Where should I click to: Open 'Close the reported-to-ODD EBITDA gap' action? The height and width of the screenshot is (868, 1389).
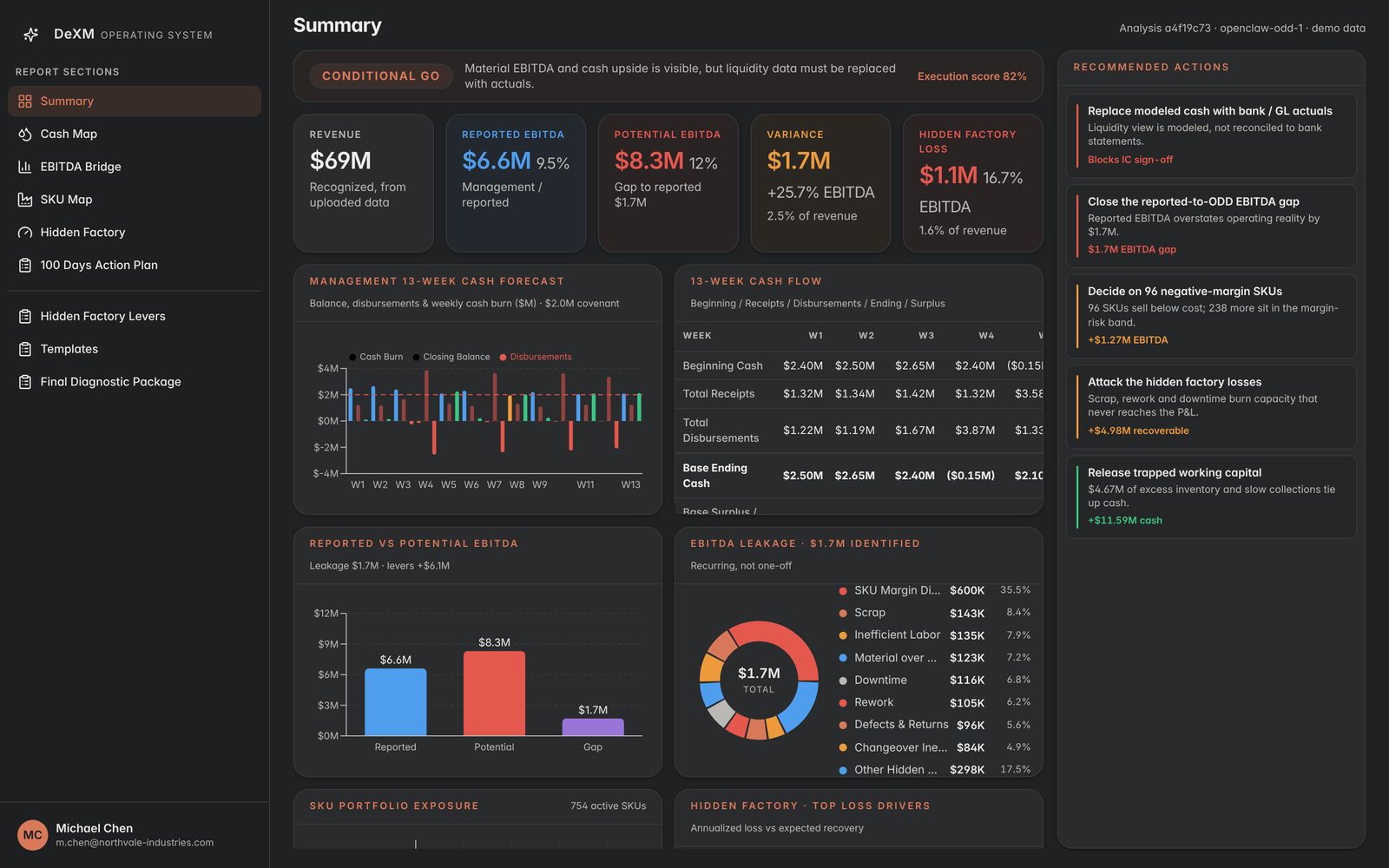(1211, 226)
